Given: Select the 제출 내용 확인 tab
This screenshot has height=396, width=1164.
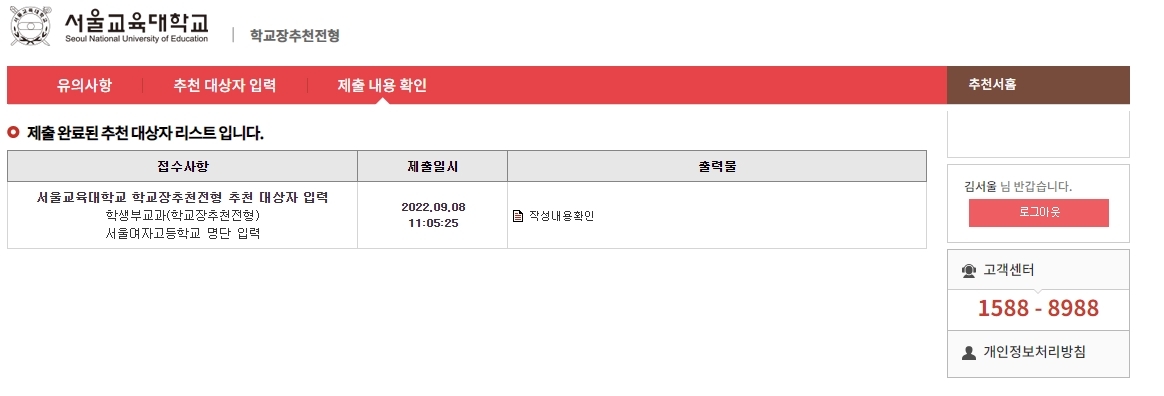Looking at the screenshot, I should (382, 85).
